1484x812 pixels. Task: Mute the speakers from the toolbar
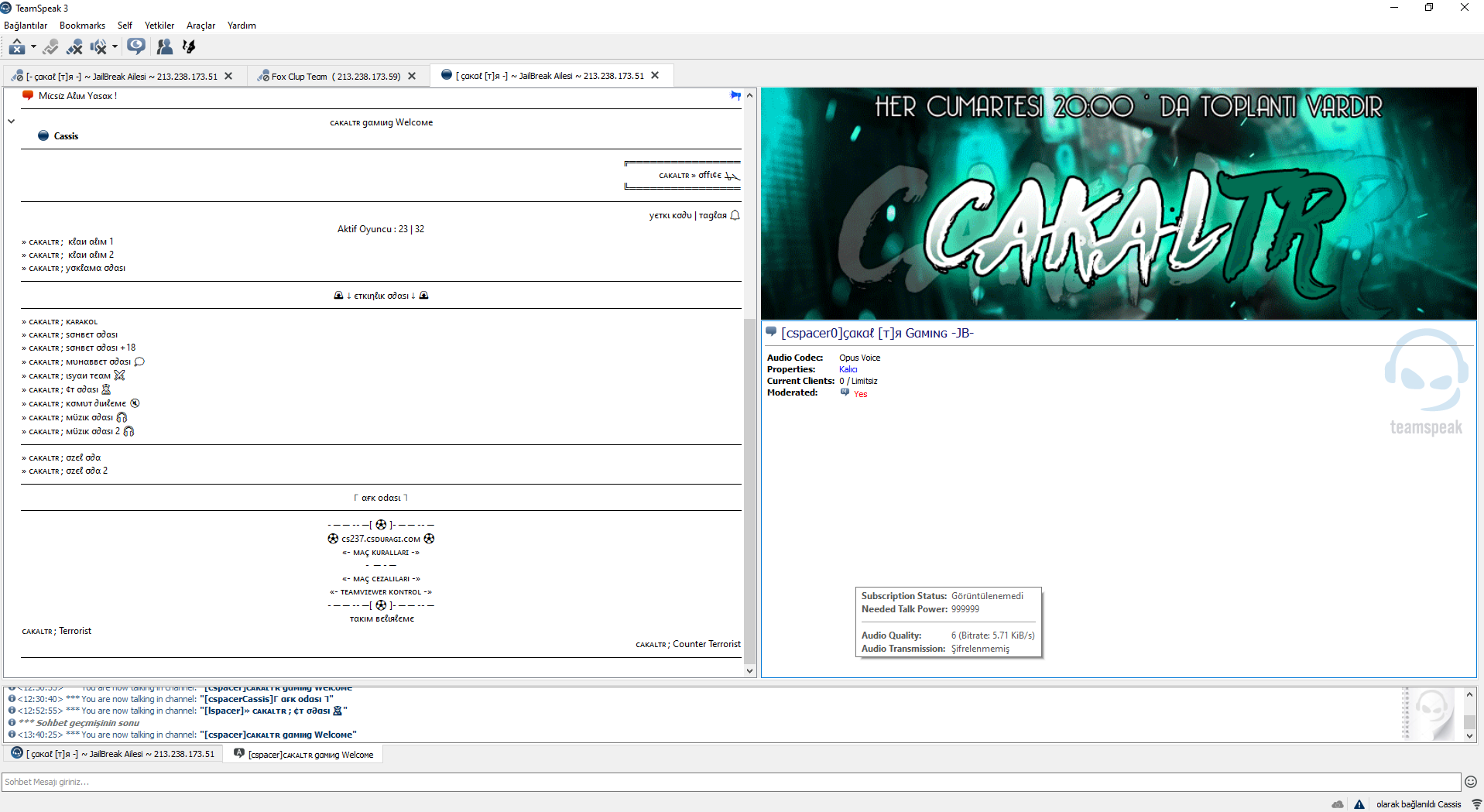[x=98, y=47]
